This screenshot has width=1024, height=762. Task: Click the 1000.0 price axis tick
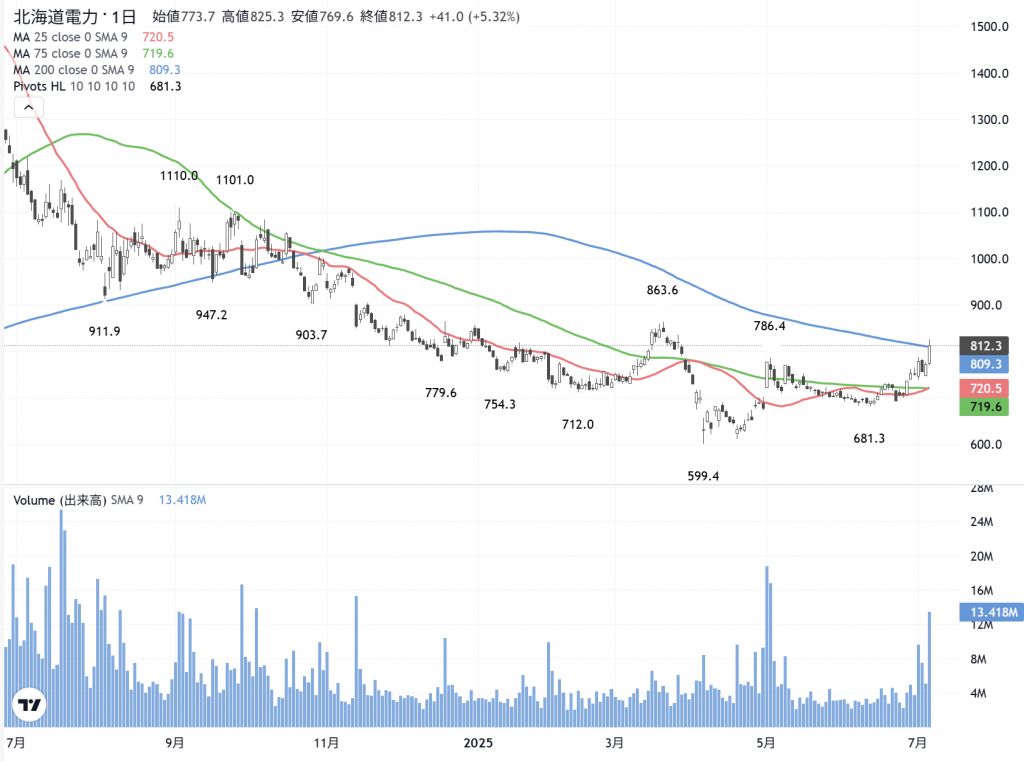tap(989, 259)
